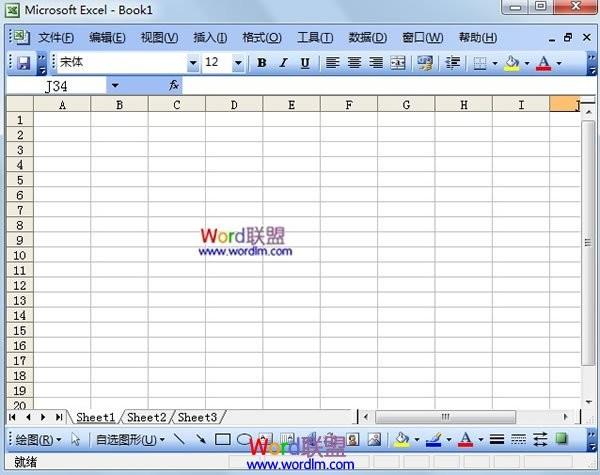The width and height of the screenshot is (600, 475).
Task: Open the 绘图(R) drawing menu
Action: pyautogui.click(x=38, y=440)
